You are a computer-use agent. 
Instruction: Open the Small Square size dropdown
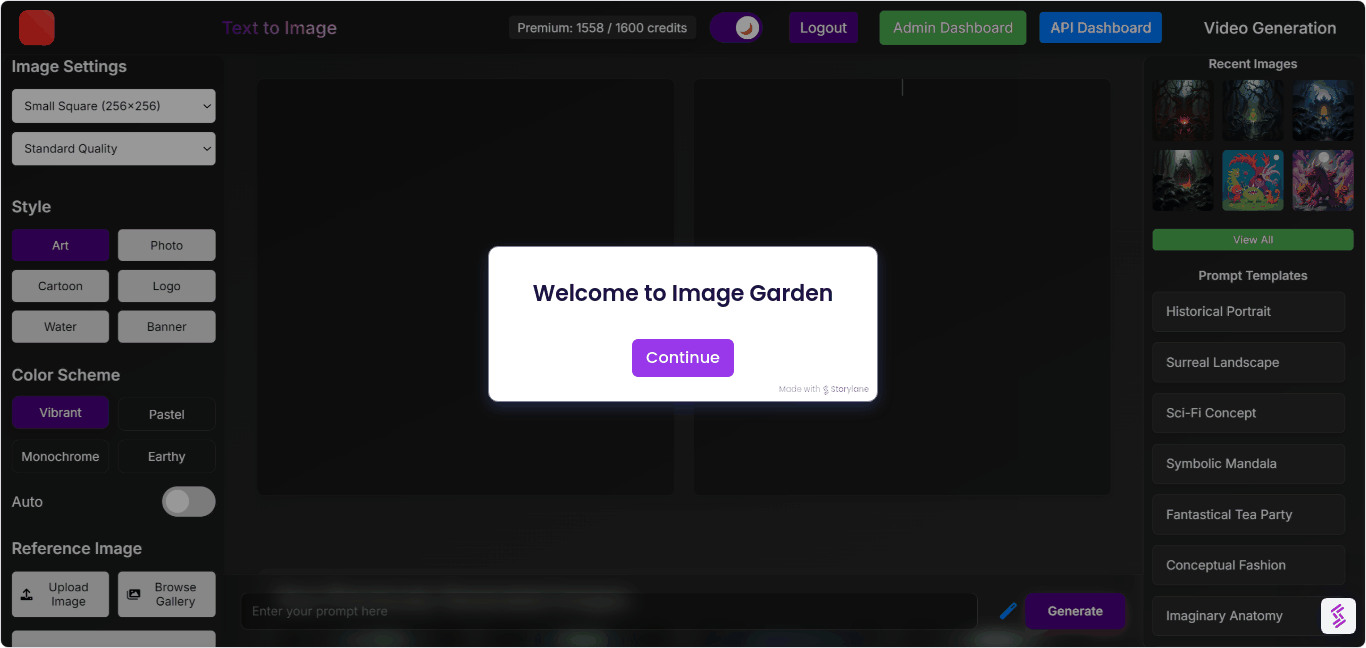pos(113,105)
